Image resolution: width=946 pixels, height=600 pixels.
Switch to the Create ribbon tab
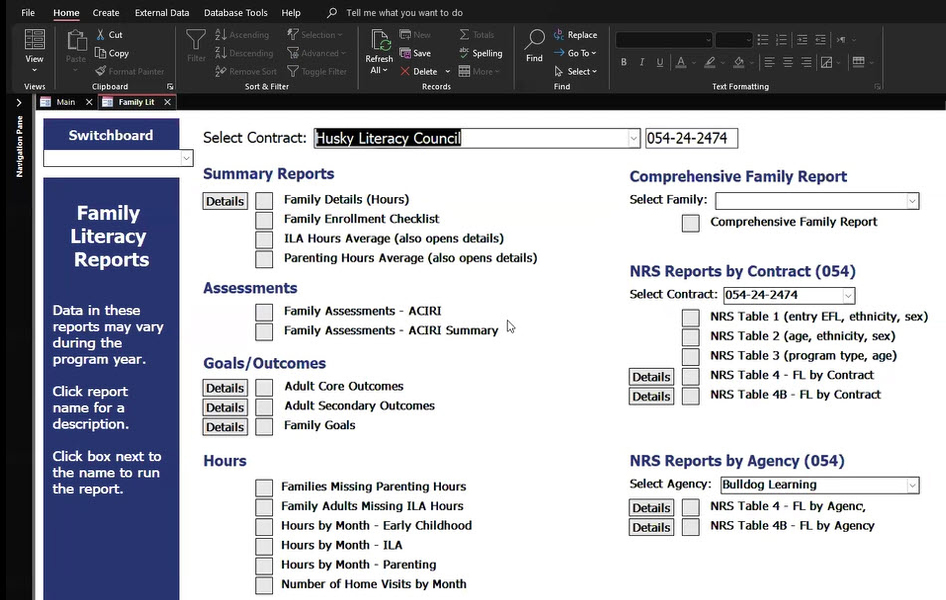point(106,13)
